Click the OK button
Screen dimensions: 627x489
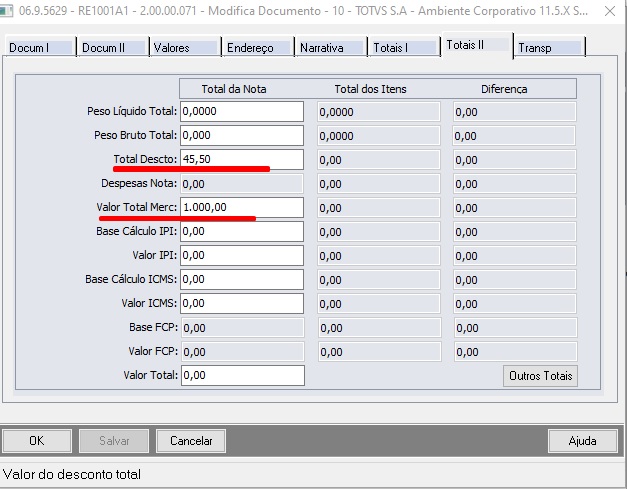[x=37, y=441]
